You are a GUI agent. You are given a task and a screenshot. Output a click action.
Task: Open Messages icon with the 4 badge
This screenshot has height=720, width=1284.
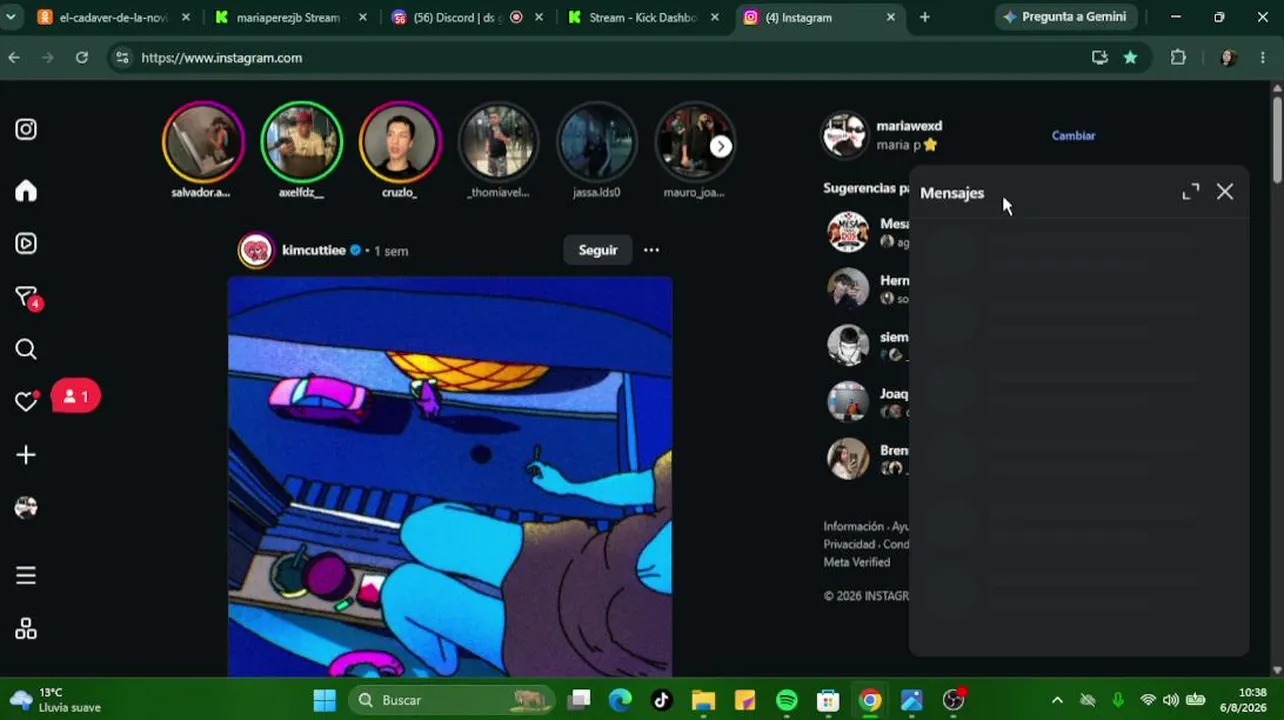(x=27, y=298)
